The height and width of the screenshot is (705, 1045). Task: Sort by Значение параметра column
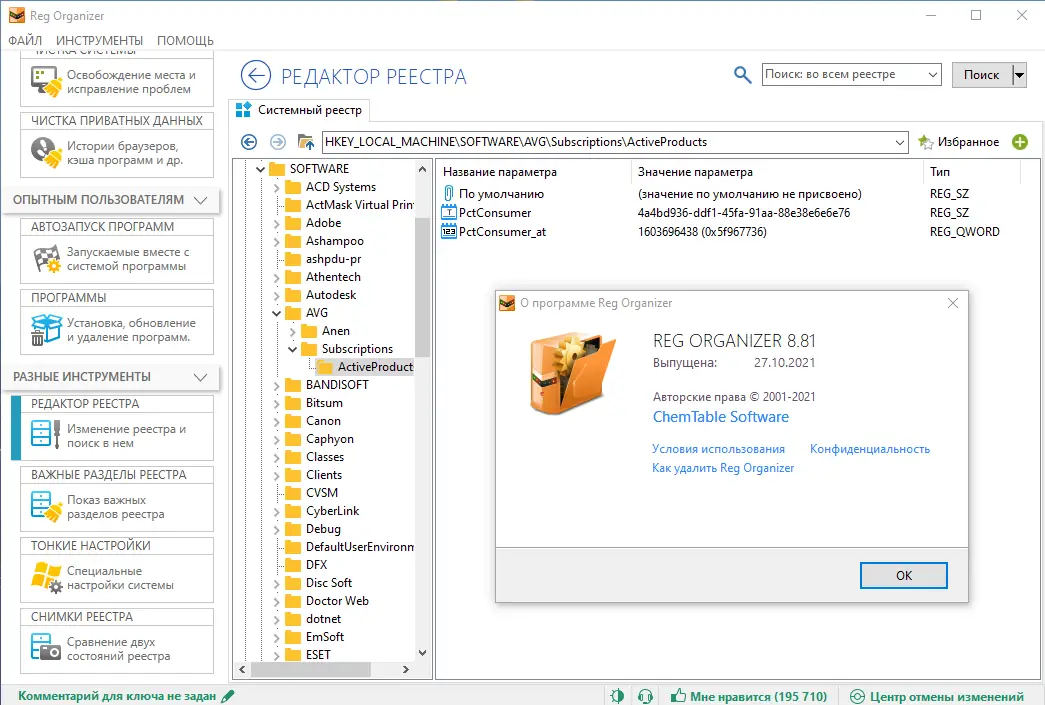pos(695,172)
